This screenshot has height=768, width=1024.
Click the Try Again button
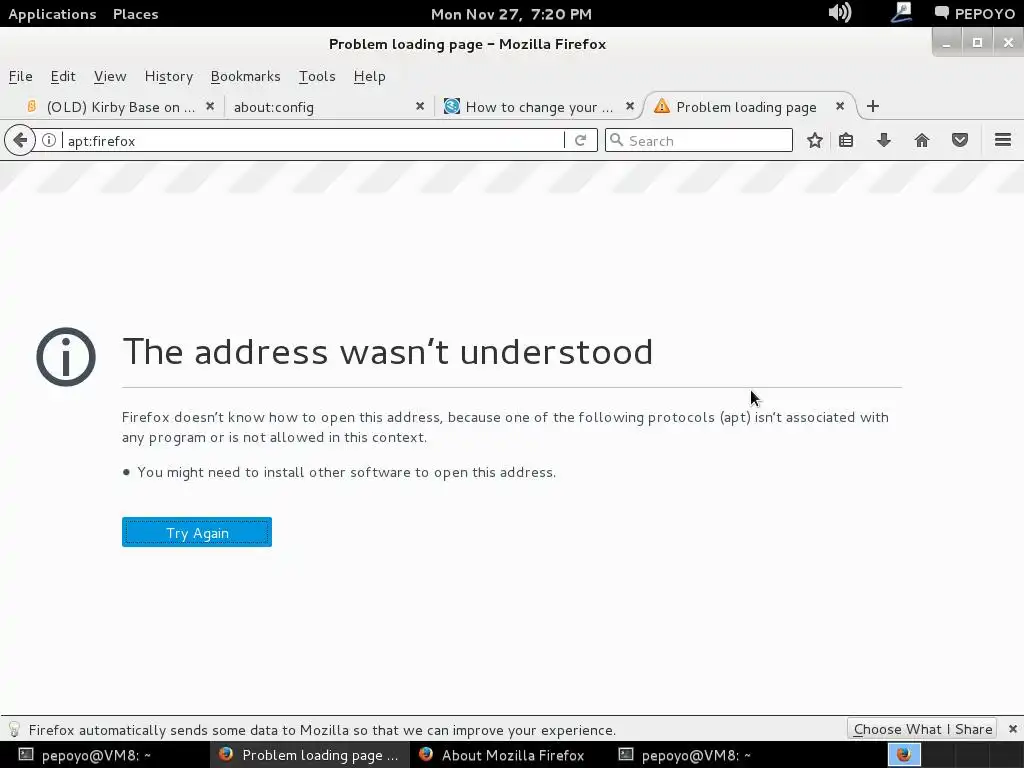pos(197,532)
